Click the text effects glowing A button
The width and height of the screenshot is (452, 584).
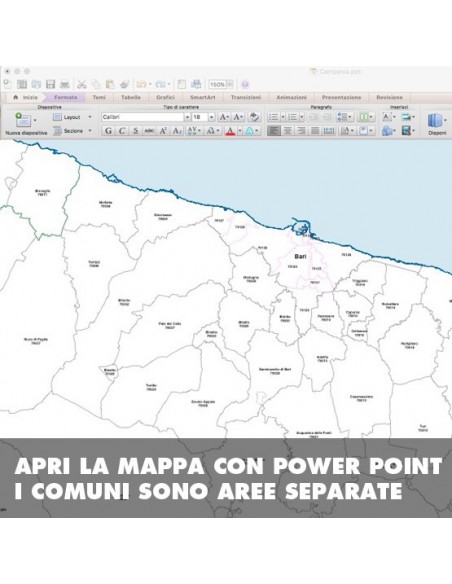tap(249, 131)
